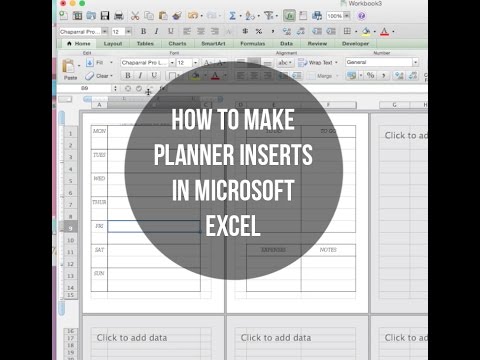This screenshot has width=480, height=360.
Task: Click the Undo icon
Action: (193, 15)
